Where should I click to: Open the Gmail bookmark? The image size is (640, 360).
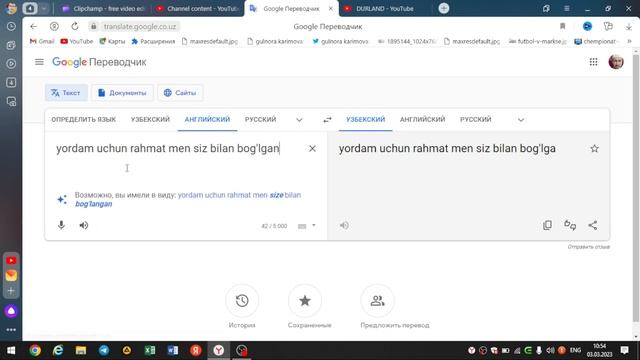(x=42, y=41)
